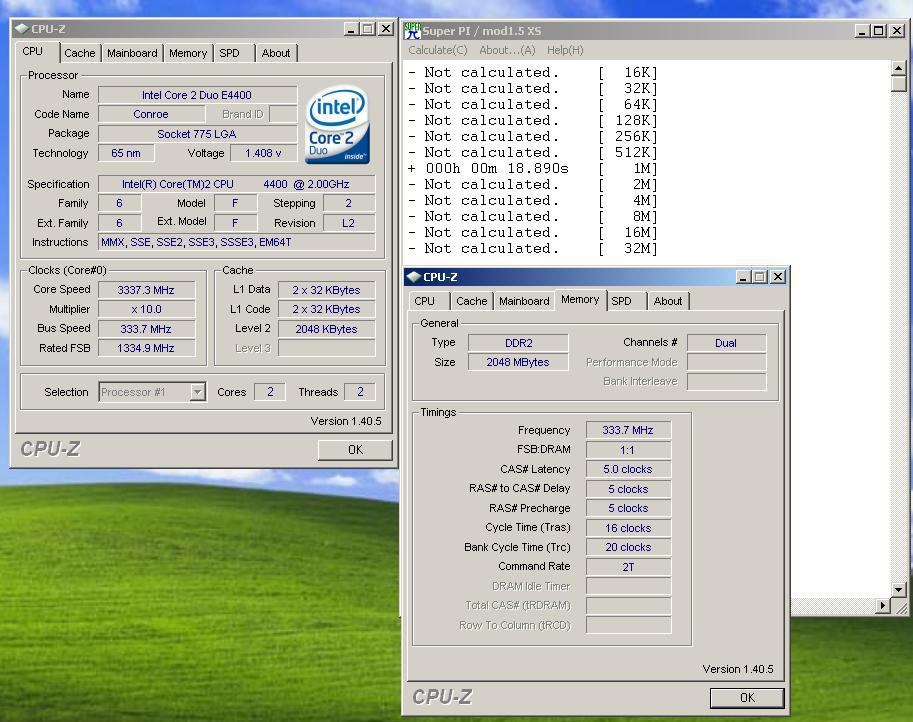
Task: Open About tab in left CPU-Z
Action: pyautogui.click(x=275, y=53)
